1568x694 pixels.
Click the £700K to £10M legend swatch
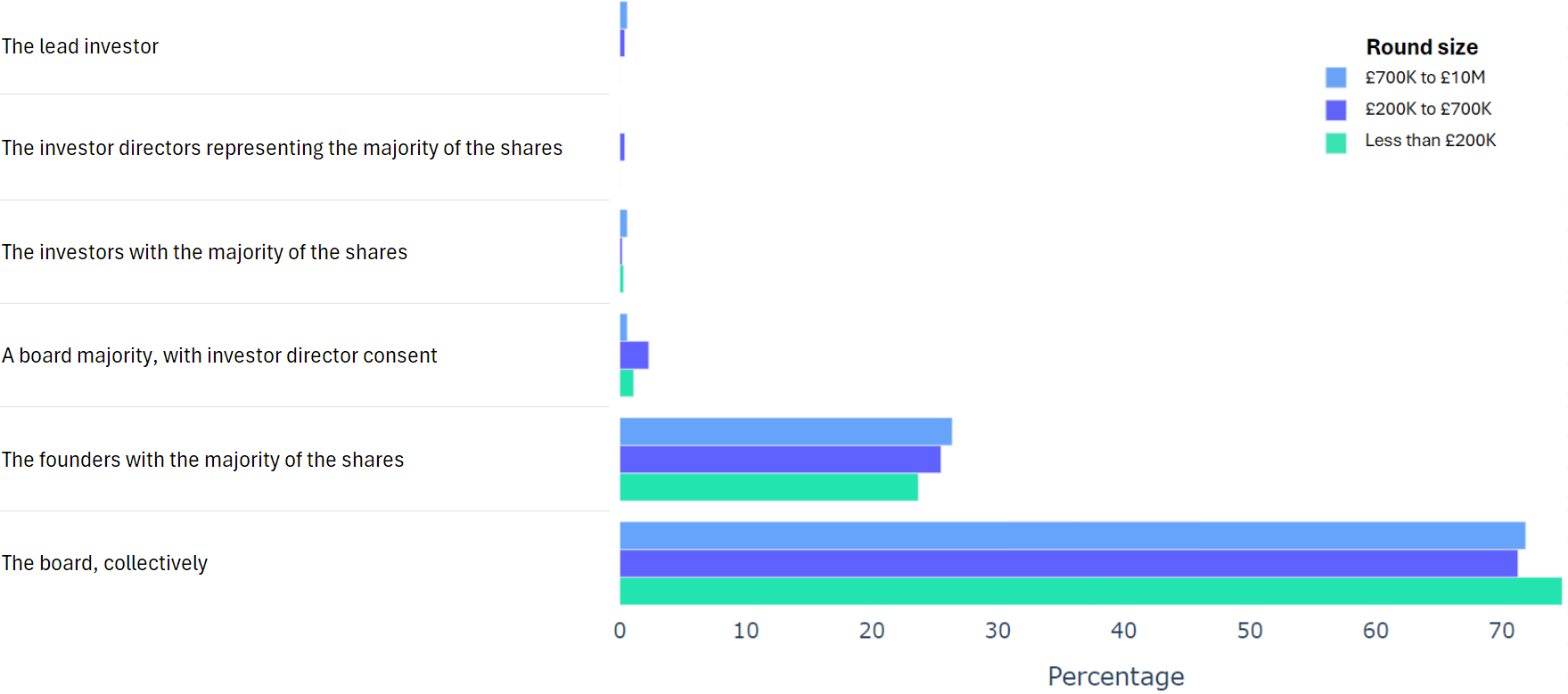(1335, 78)
